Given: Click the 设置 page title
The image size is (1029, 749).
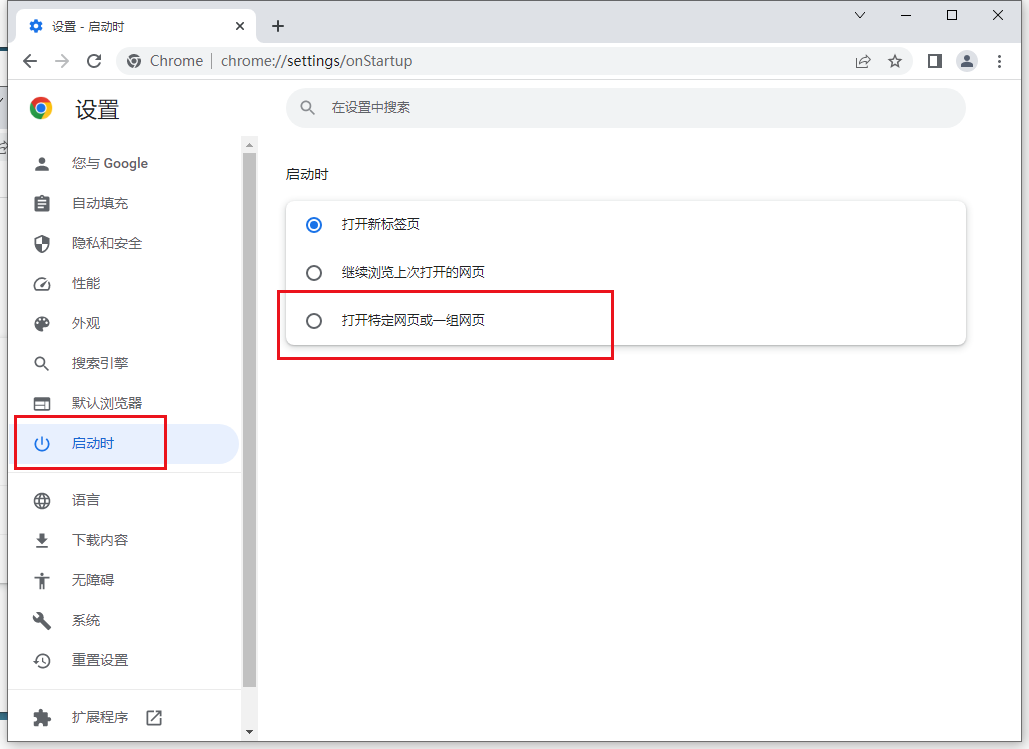Looking at the screenshot, I should click(97, 110).
